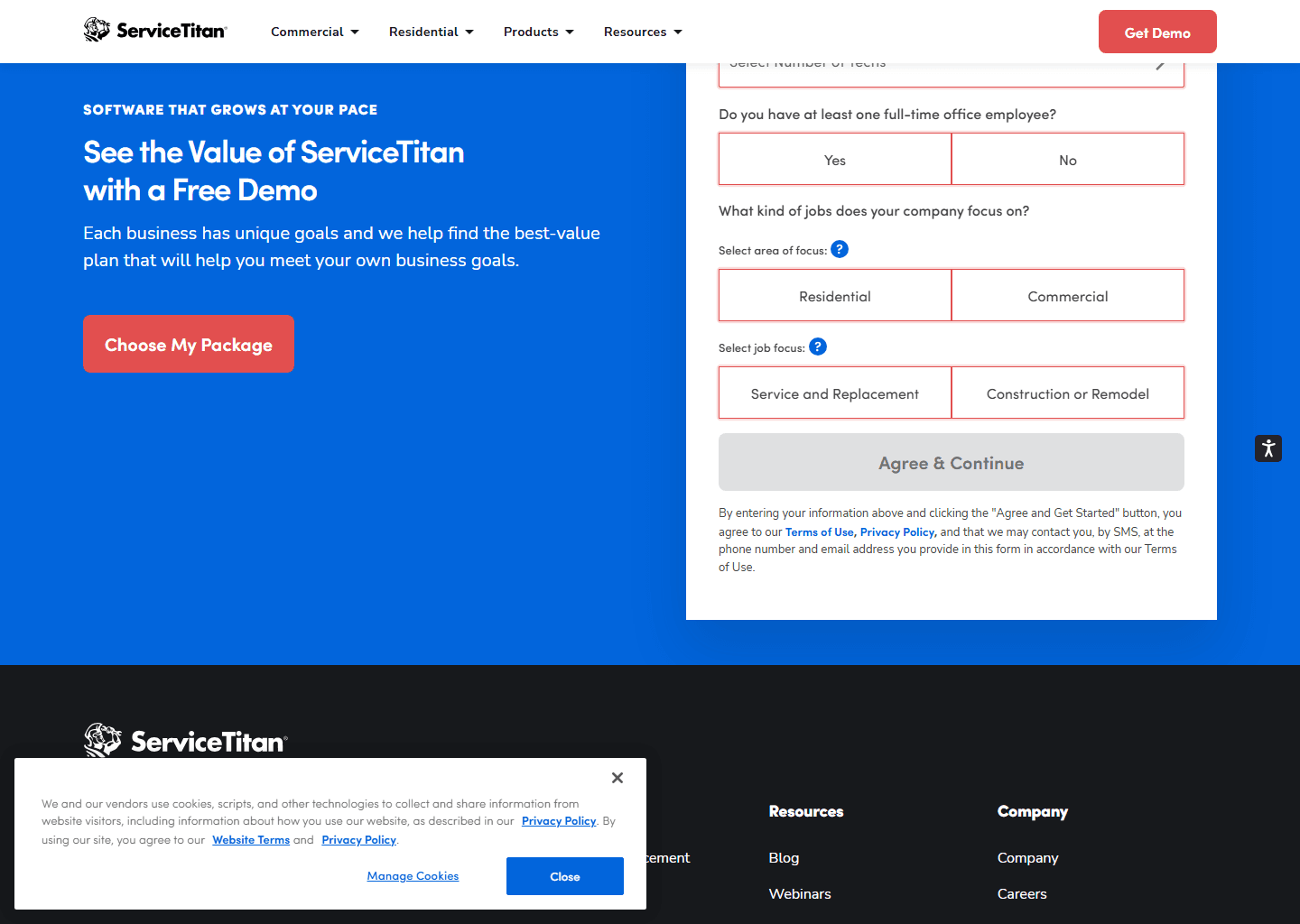1300x924 pixels.
Task: Select Service and Replacement job focus
Action: 835,393
